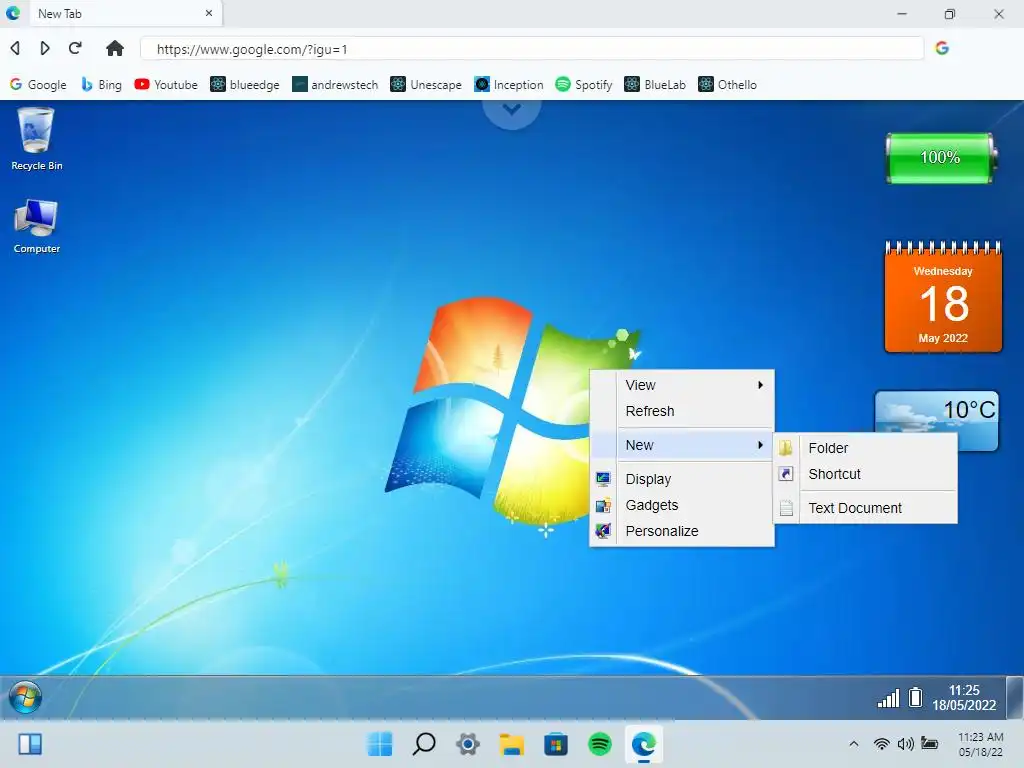Go to the home page icon

tap(115, 48)
